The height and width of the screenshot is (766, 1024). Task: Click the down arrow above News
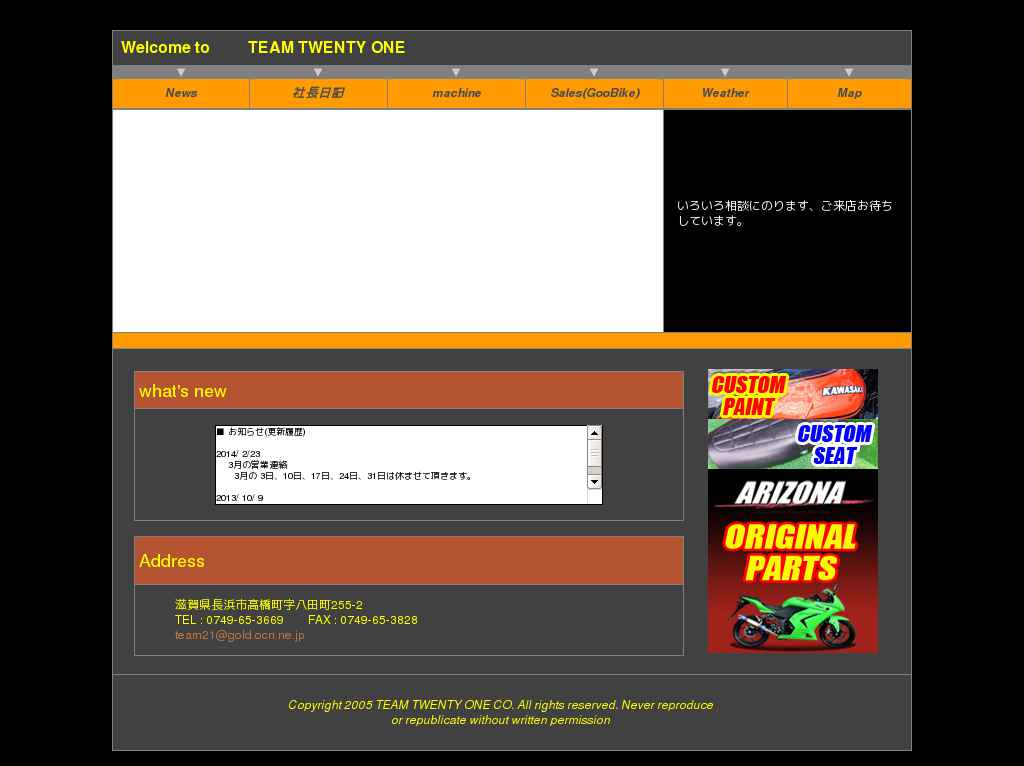(181, 72)
